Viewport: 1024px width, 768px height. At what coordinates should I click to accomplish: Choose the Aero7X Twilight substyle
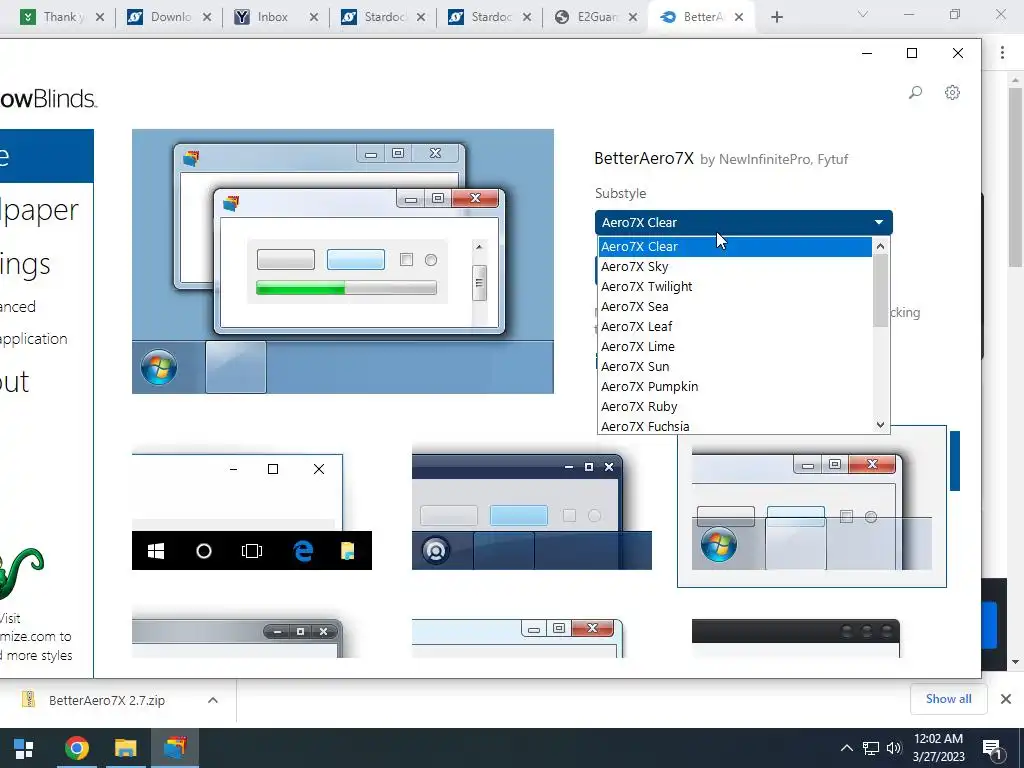pyautogui.click(x=735, y=287)
